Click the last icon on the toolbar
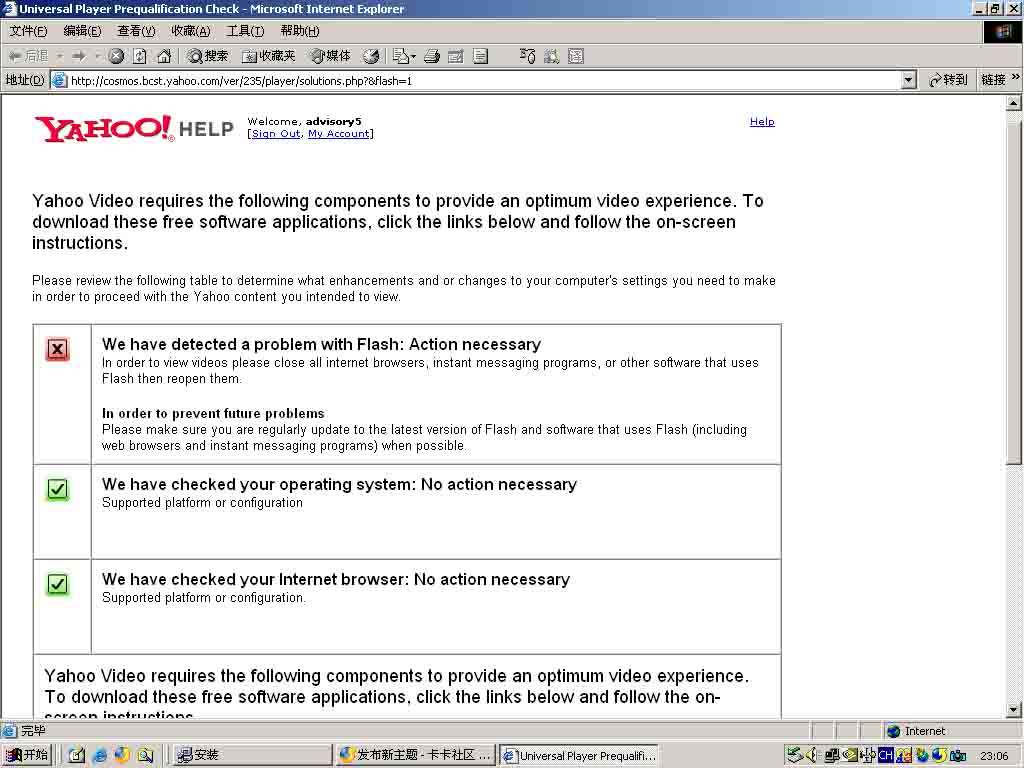This screenshot has height=768, width=1024. [x=576, y=56]
